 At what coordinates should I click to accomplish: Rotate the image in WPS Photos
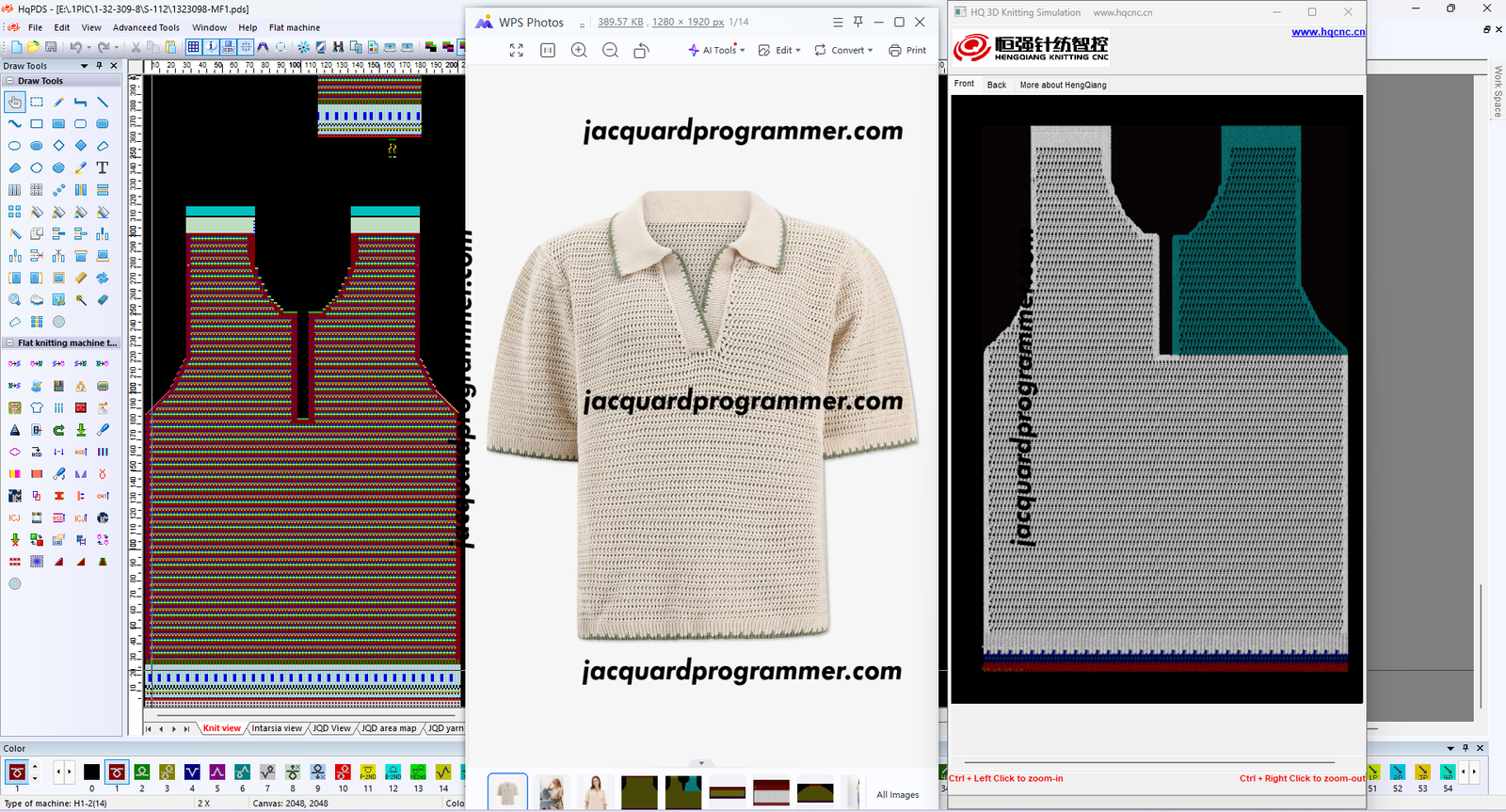click(641, 50)
